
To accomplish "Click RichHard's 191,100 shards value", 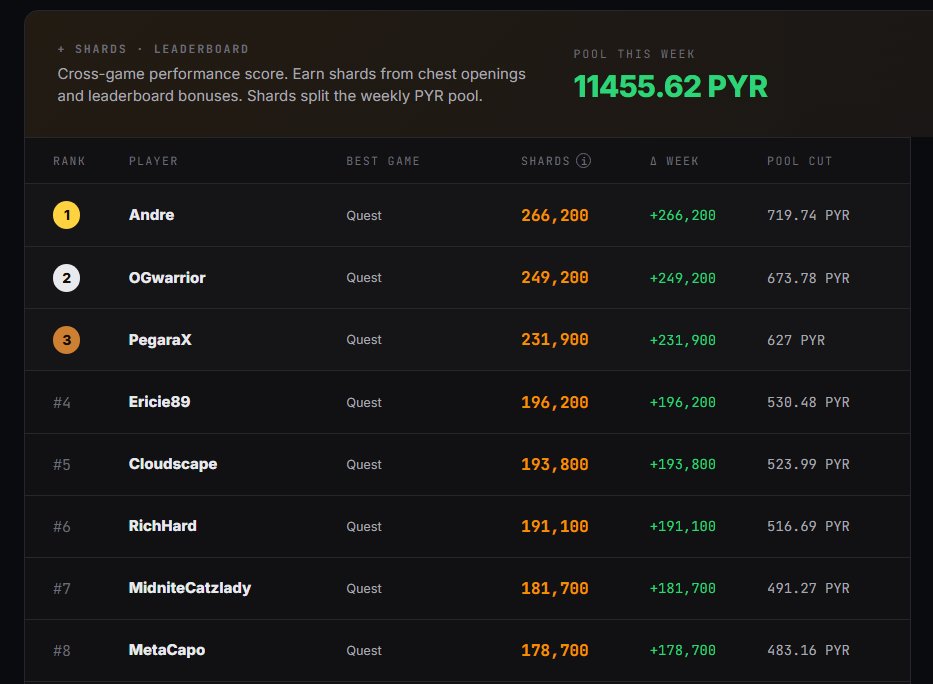I will pos(555,526).
